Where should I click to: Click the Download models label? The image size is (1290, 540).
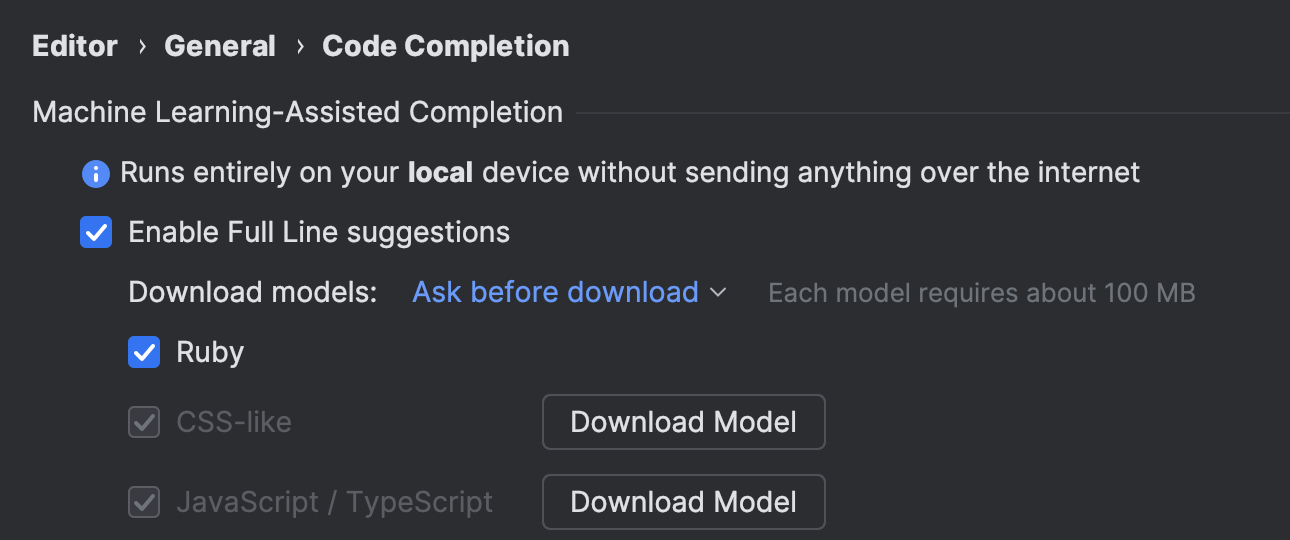pos(253,293)
